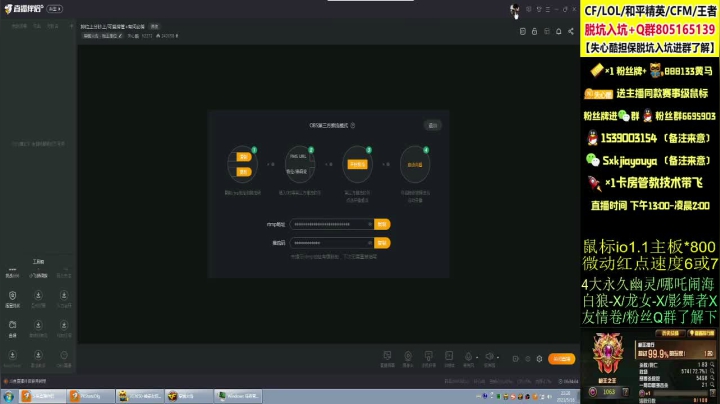Click inside the rtmp address field
Screen dimensions: 720x404
(332, 224)
